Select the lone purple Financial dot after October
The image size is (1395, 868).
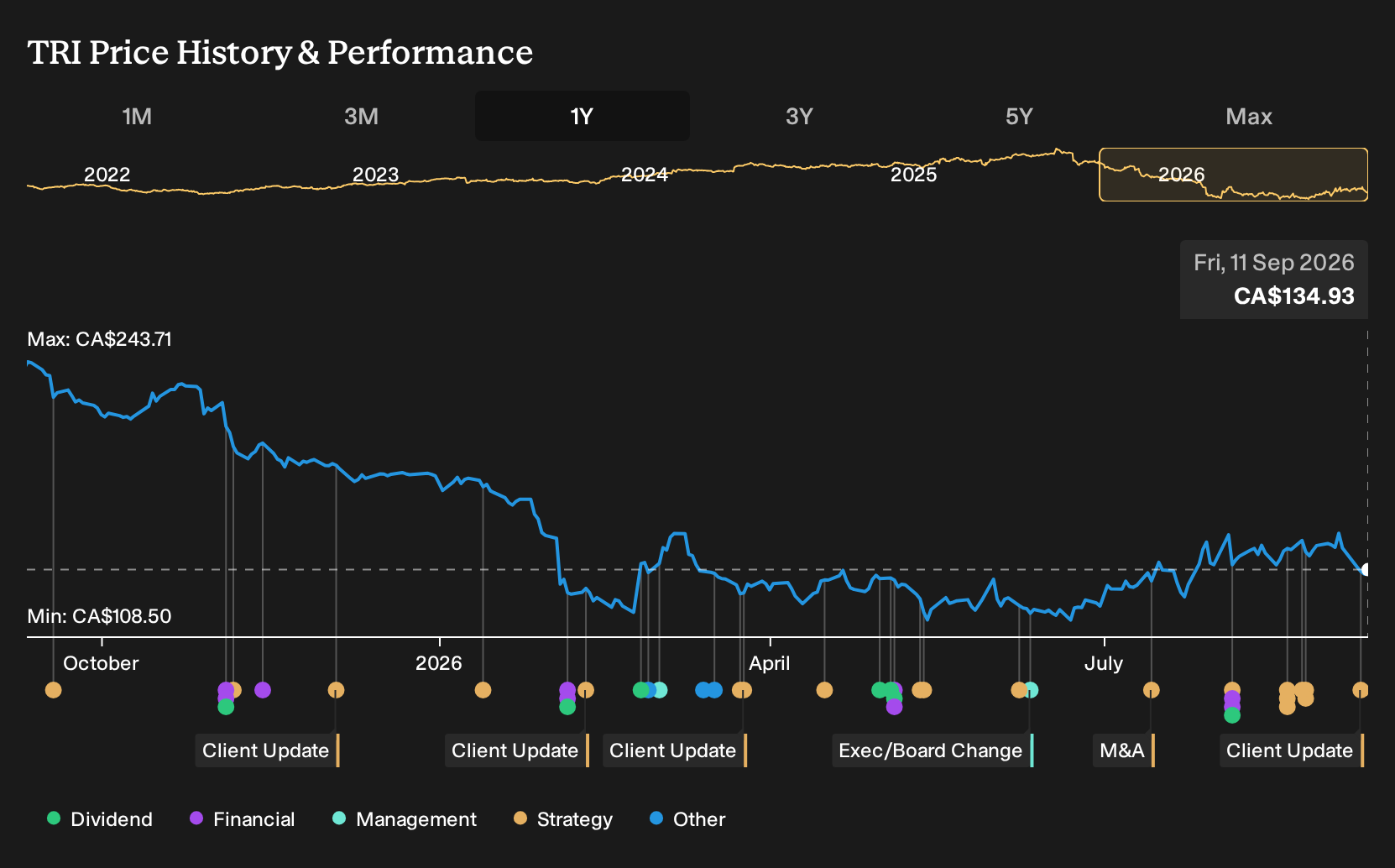(263, 690)
